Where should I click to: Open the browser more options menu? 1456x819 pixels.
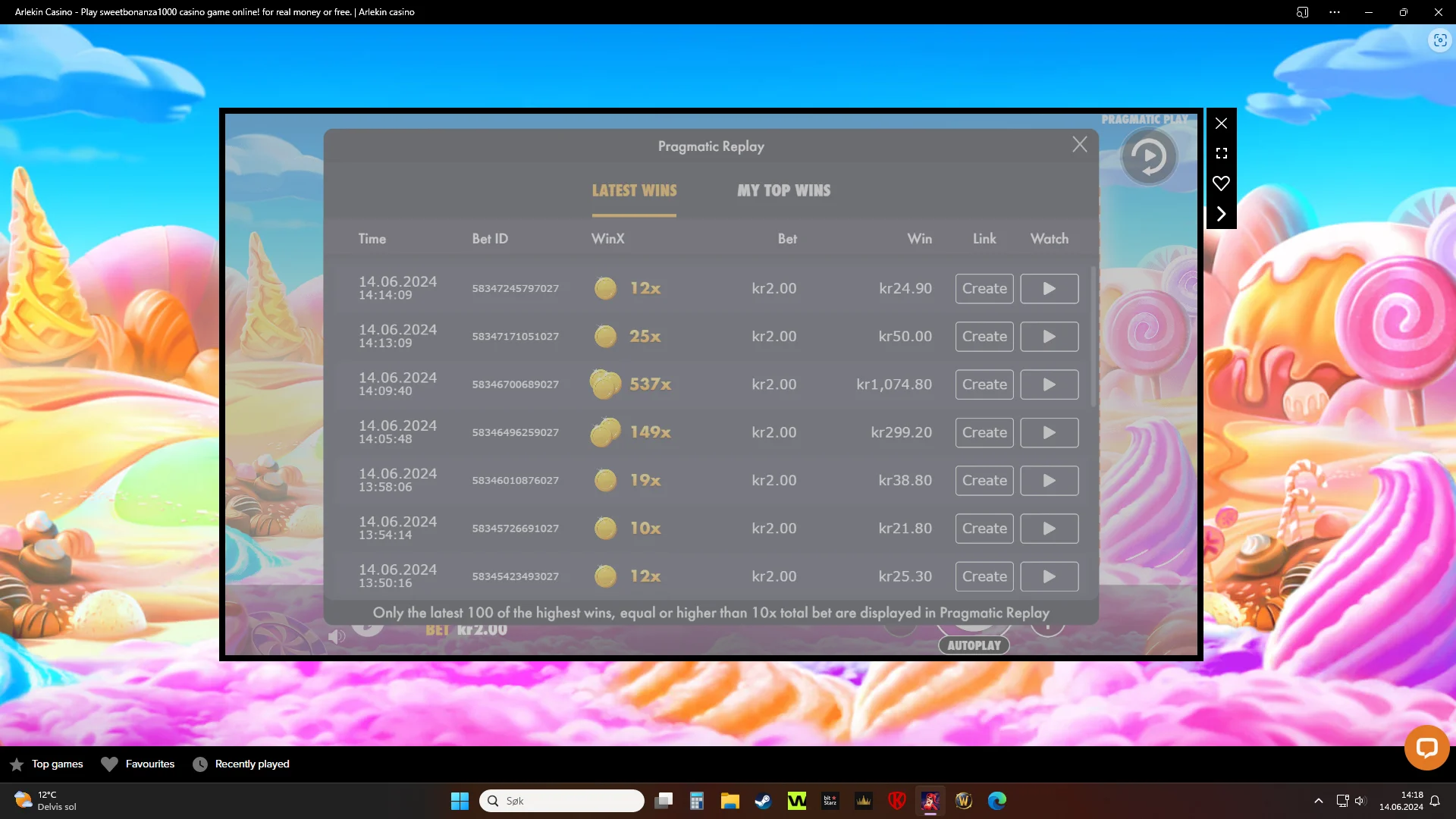[1335, 12]
